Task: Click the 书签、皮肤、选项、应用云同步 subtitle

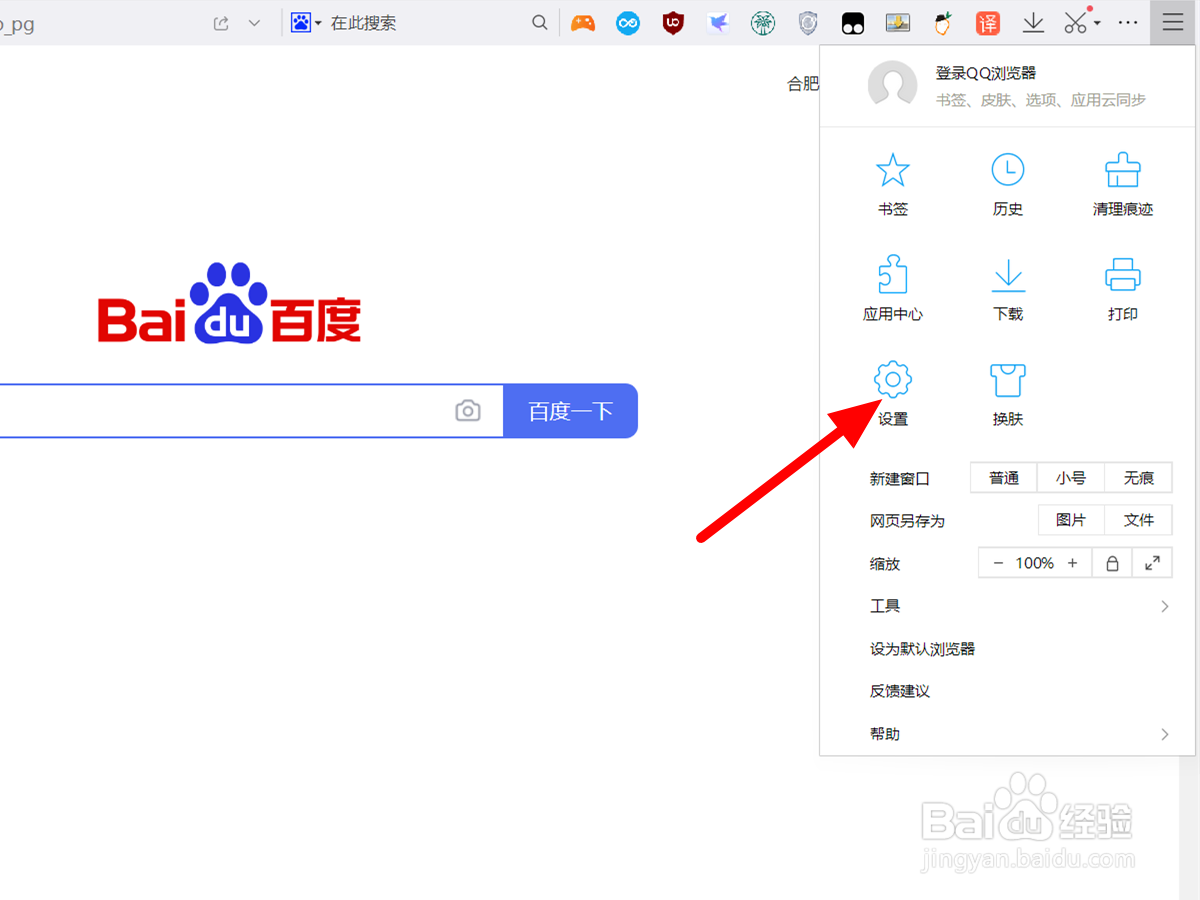Action: click(x=1040, y=100)
